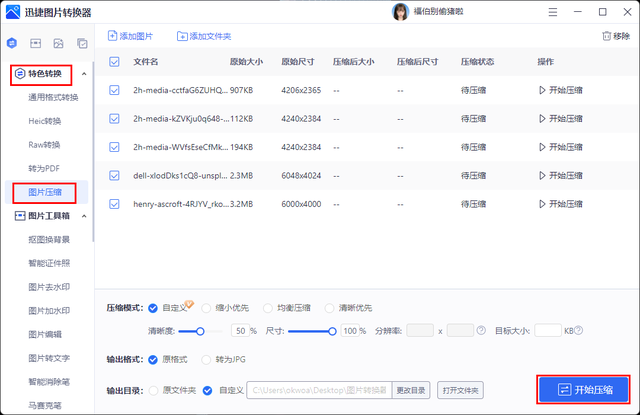640x415 pixels.
Task: Open 通用格式转换 in sidebar
Action: click(x=53, y=98)
